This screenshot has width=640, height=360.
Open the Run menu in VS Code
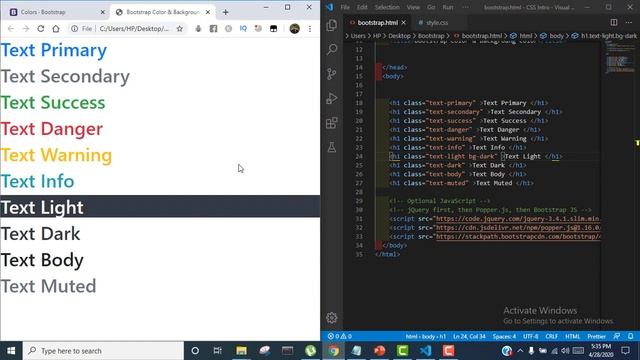(x=448, y=7)
